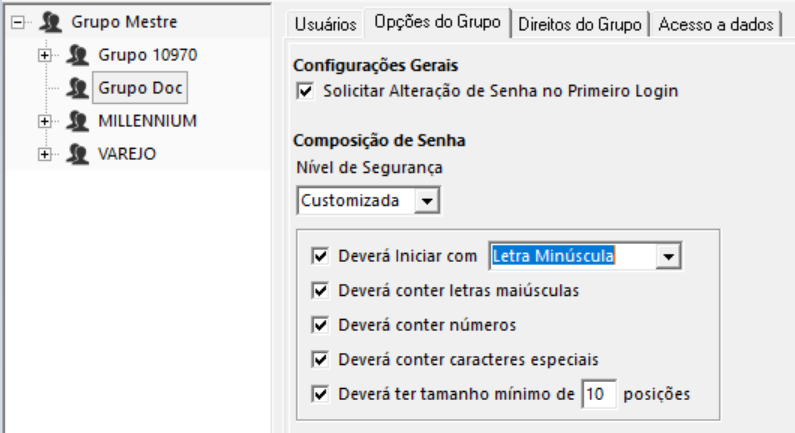The height and width of the screenshot is (433, 795).
Task: Toggle Deverá conter caracteres especiais checkbox
Action: coord(321,359)
